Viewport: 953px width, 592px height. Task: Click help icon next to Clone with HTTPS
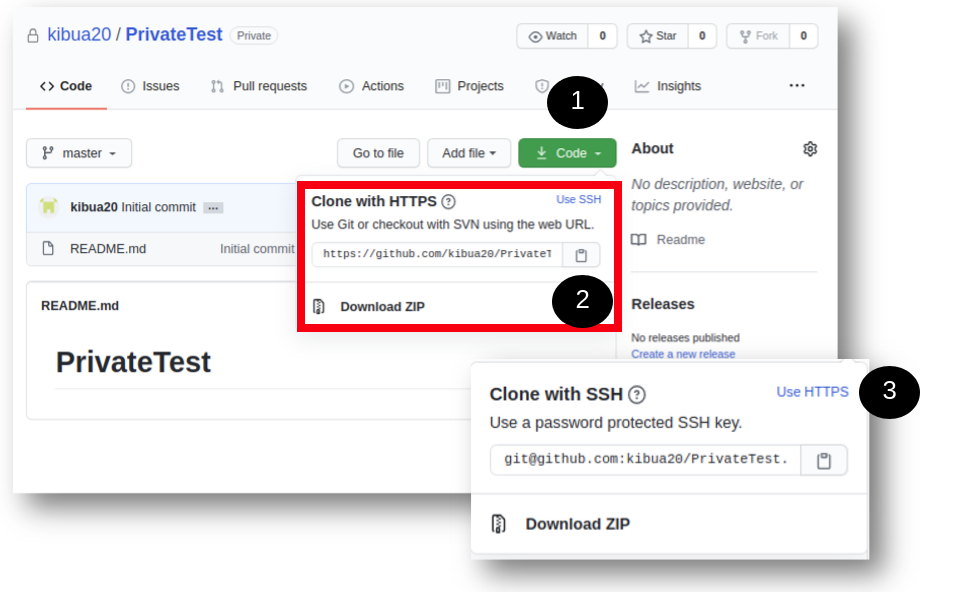pyautogui.click(x=449, y=202)
